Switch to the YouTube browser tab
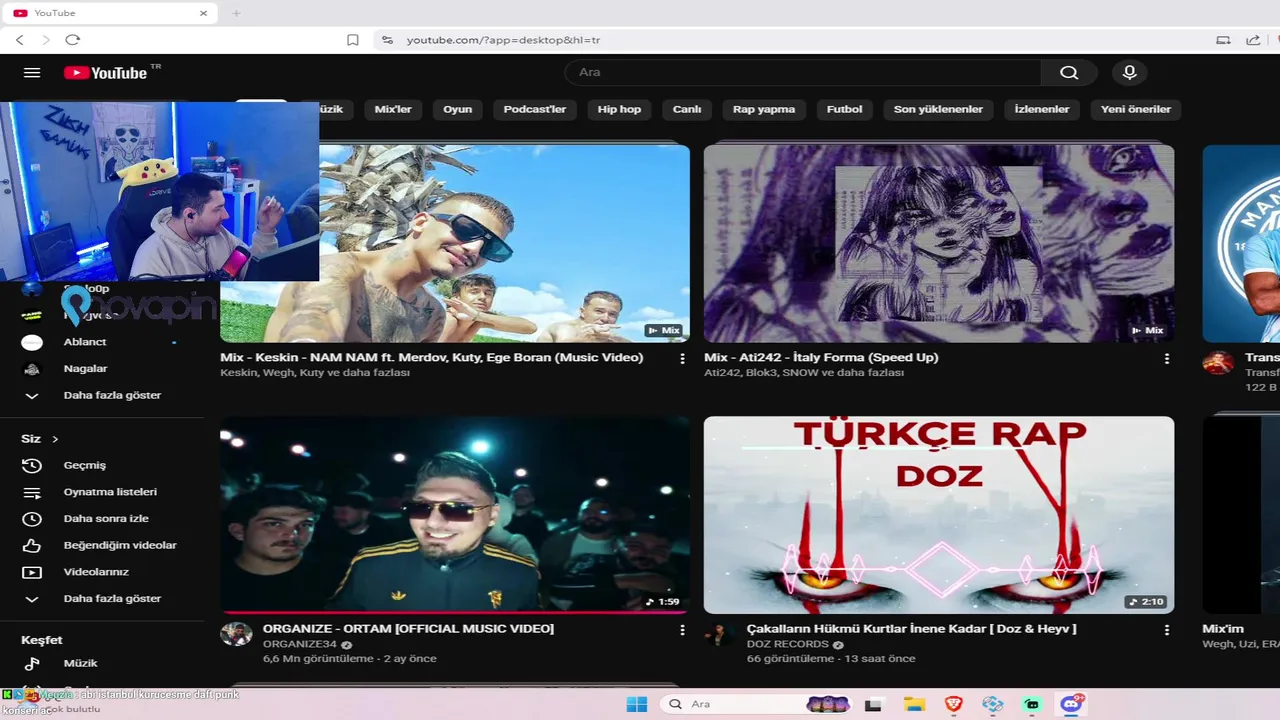Image resolution: width=1280 pixels, height=720 pixels. pos(110,13)
